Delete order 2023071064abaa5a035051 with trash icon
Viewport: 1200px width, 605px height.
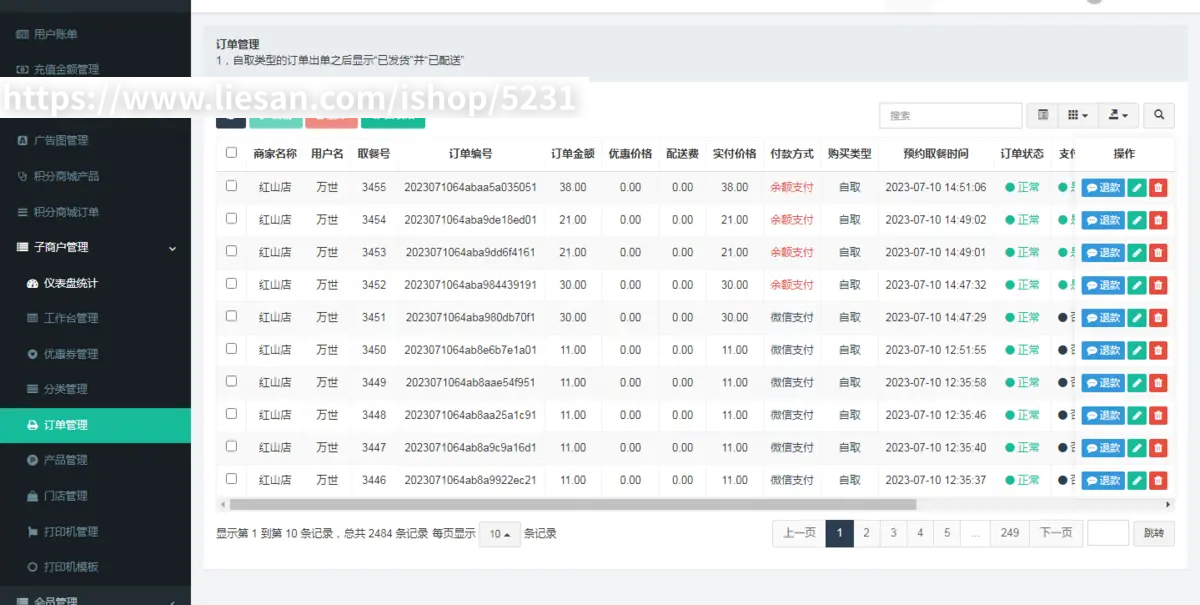click(1158, 187)
